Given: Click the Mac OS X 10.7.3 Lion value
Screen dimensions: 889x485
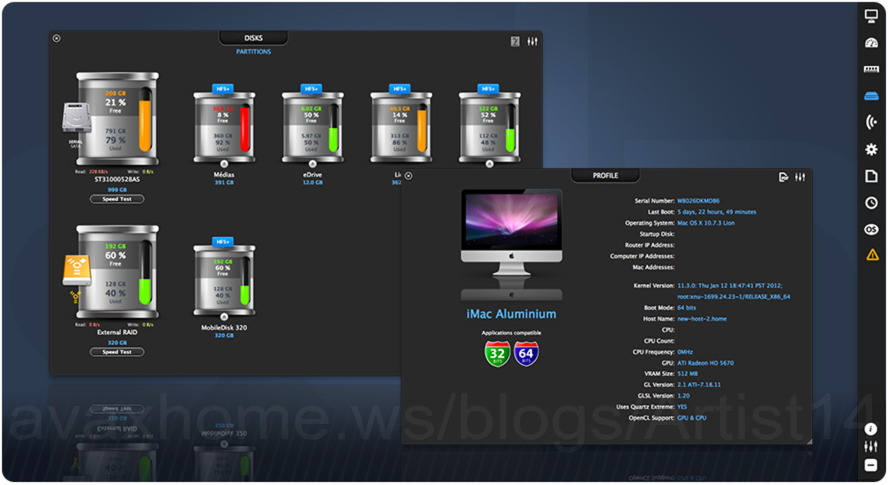Looking at the screenshot, I should point(706,223).
